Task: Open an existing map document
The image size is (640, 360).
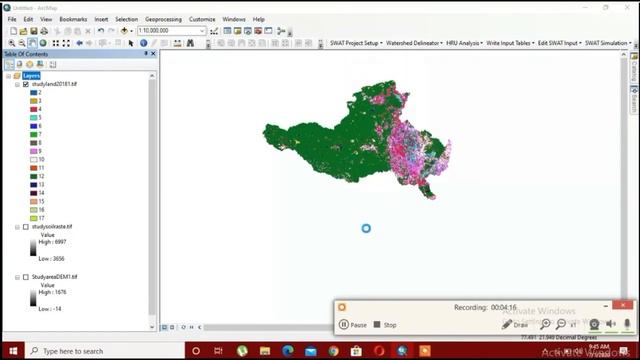Action: point(24,31)
